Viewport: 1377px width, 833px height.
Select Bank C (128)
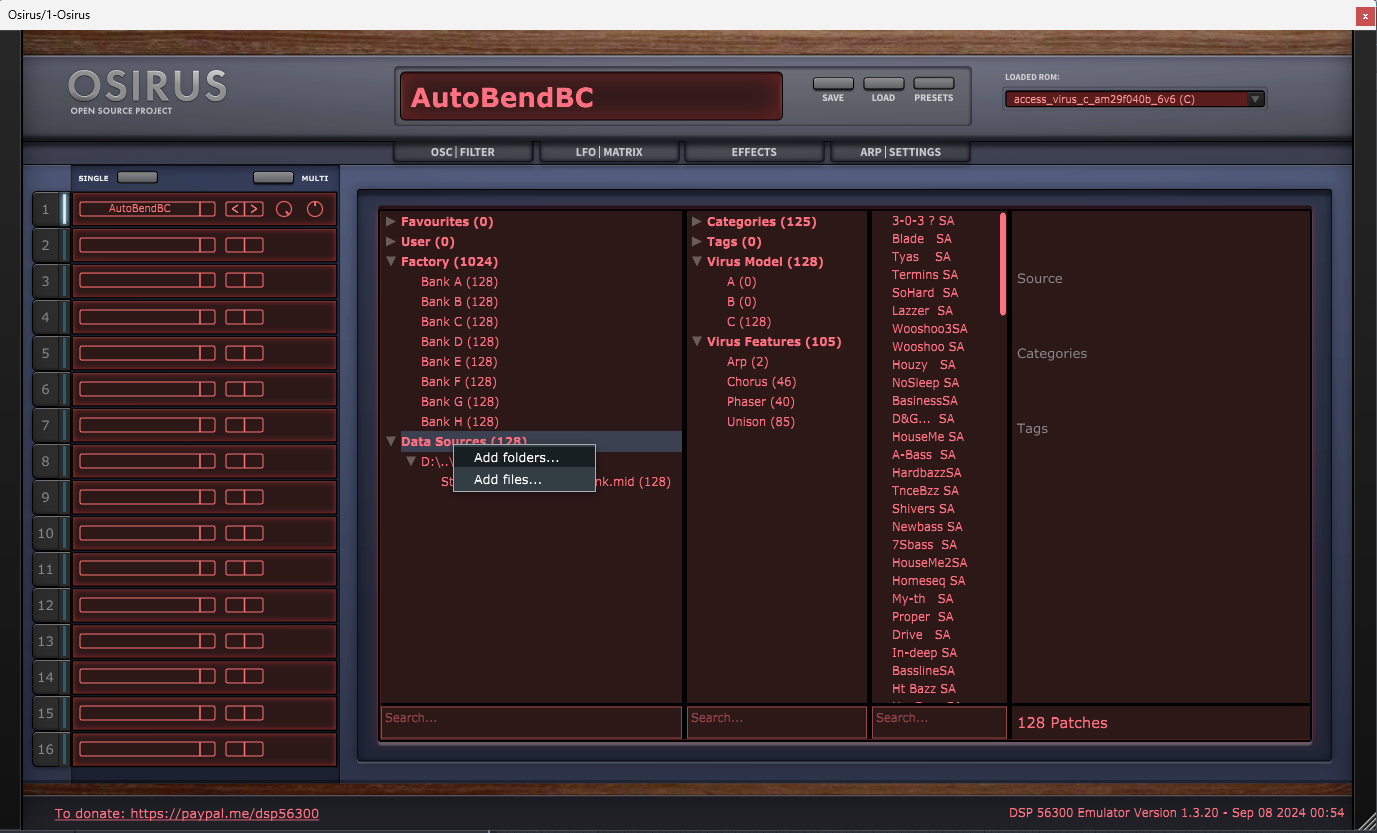pos(459,322)
